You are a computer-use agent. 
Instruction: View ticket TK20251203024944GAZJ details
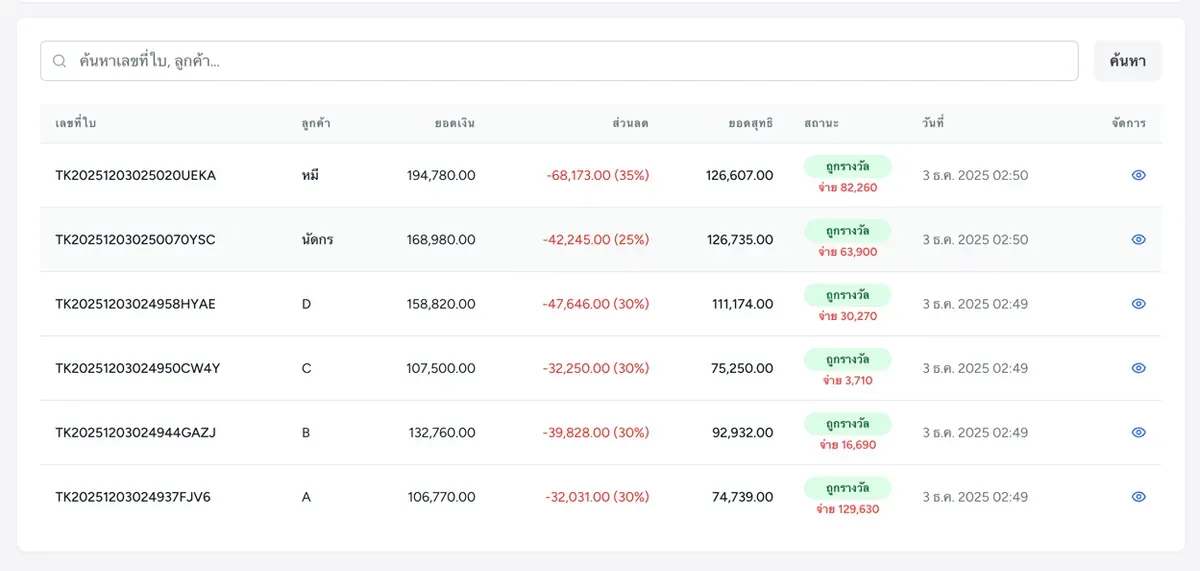click(x=1138, y=433)
